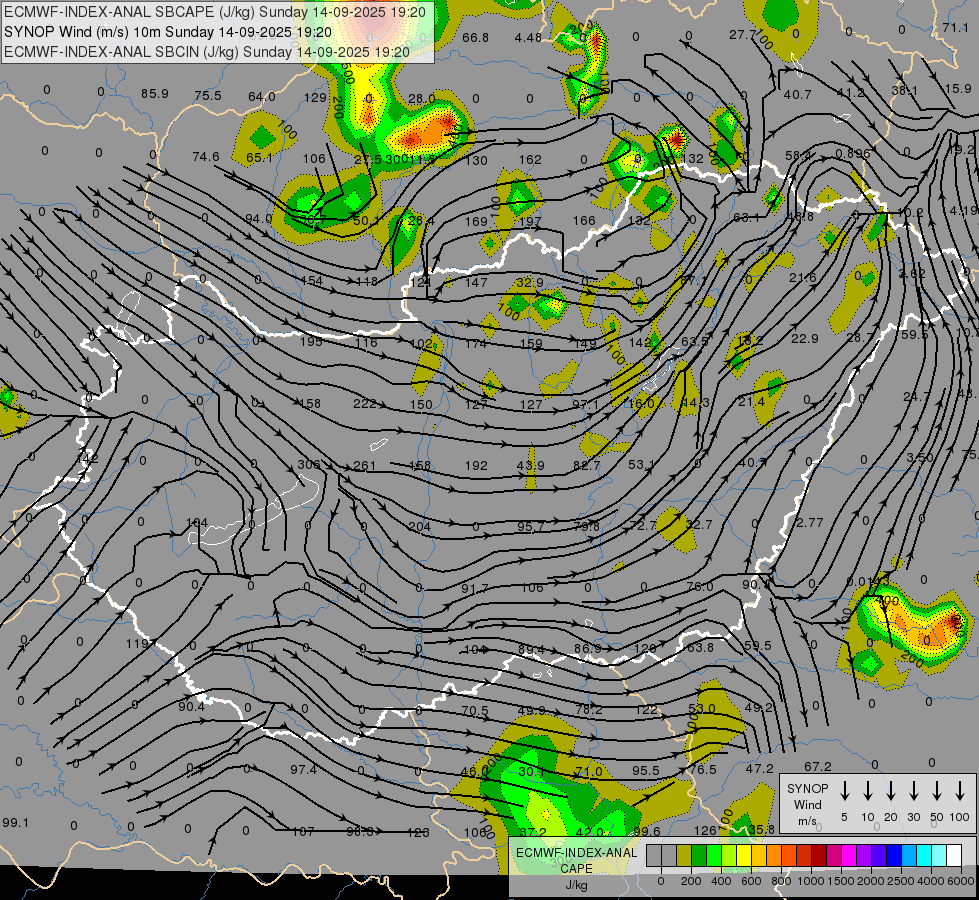The height and width of the screenshot is (900, 979).
Task: Click the 261 CAPE value on map
Action: pos(365,465)
